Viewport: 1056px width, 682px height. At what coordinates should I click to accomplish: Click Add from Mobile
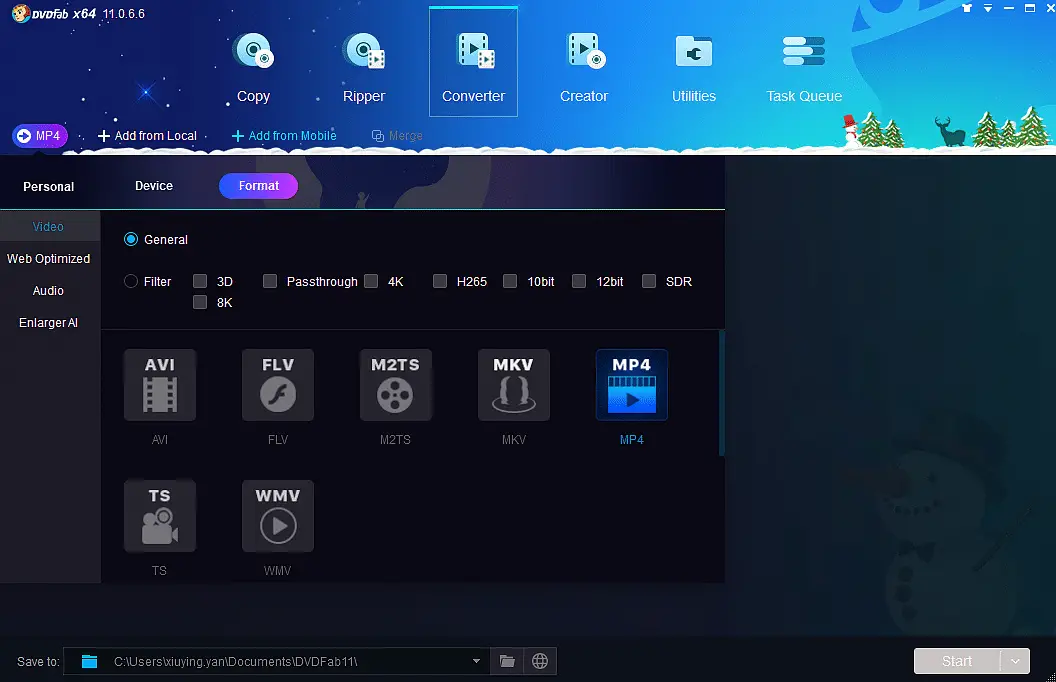[284, 135]
